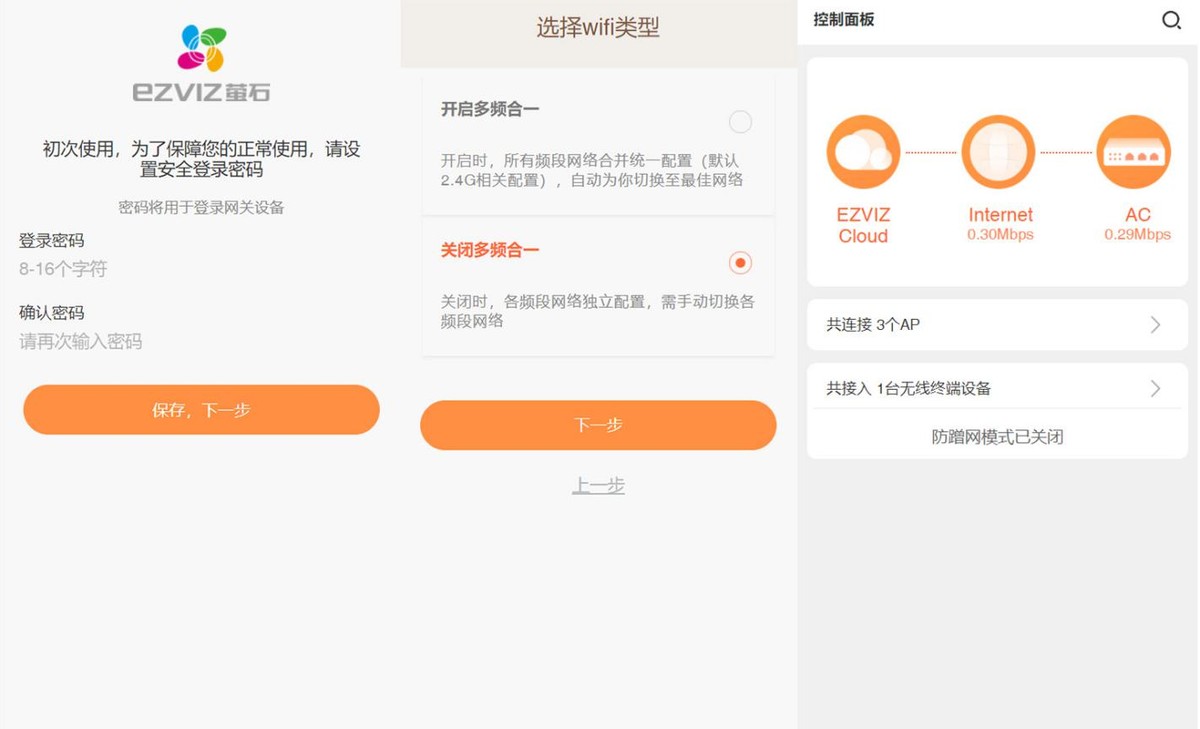Click the AC switch device icon

[1133, 152]
